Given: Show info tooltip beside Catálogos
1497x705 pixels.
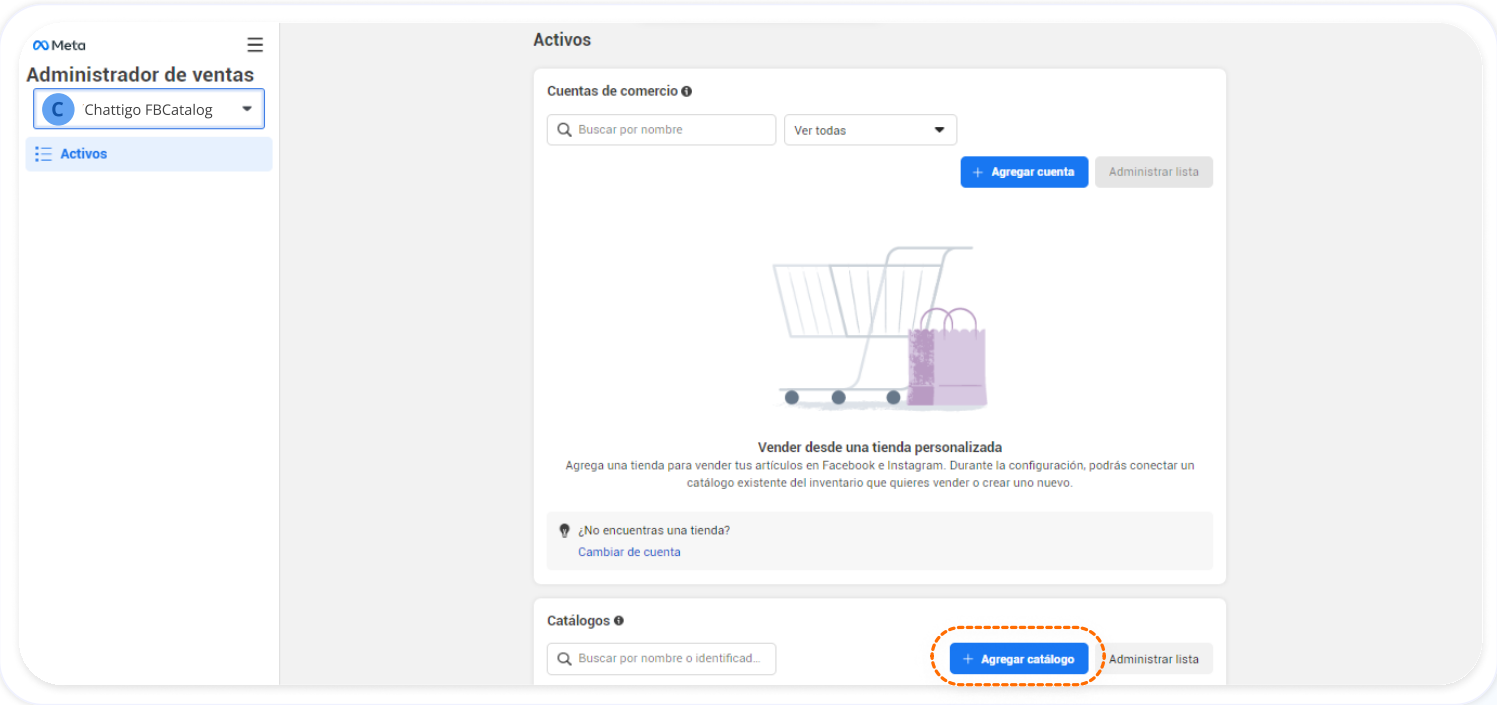Looking at the screenshot, I should coord(618,621).
